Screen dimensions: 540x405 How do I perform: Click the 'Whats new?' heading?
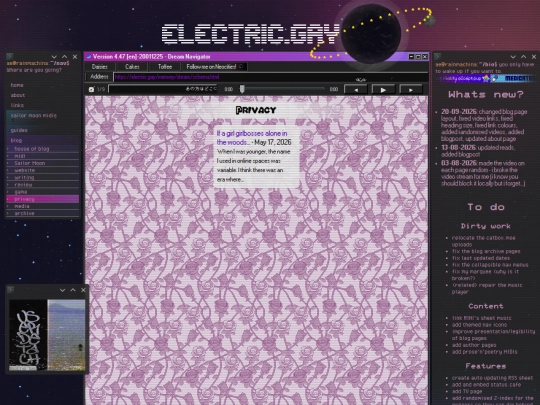pos(486,94)
